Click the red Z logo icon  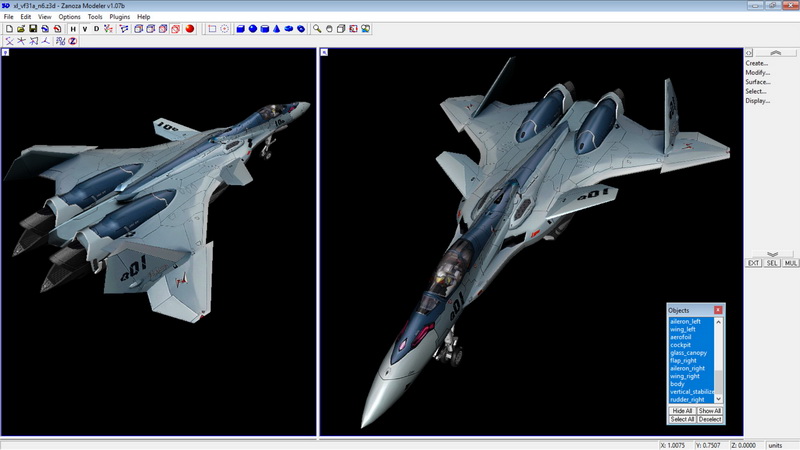coord(72,41)
